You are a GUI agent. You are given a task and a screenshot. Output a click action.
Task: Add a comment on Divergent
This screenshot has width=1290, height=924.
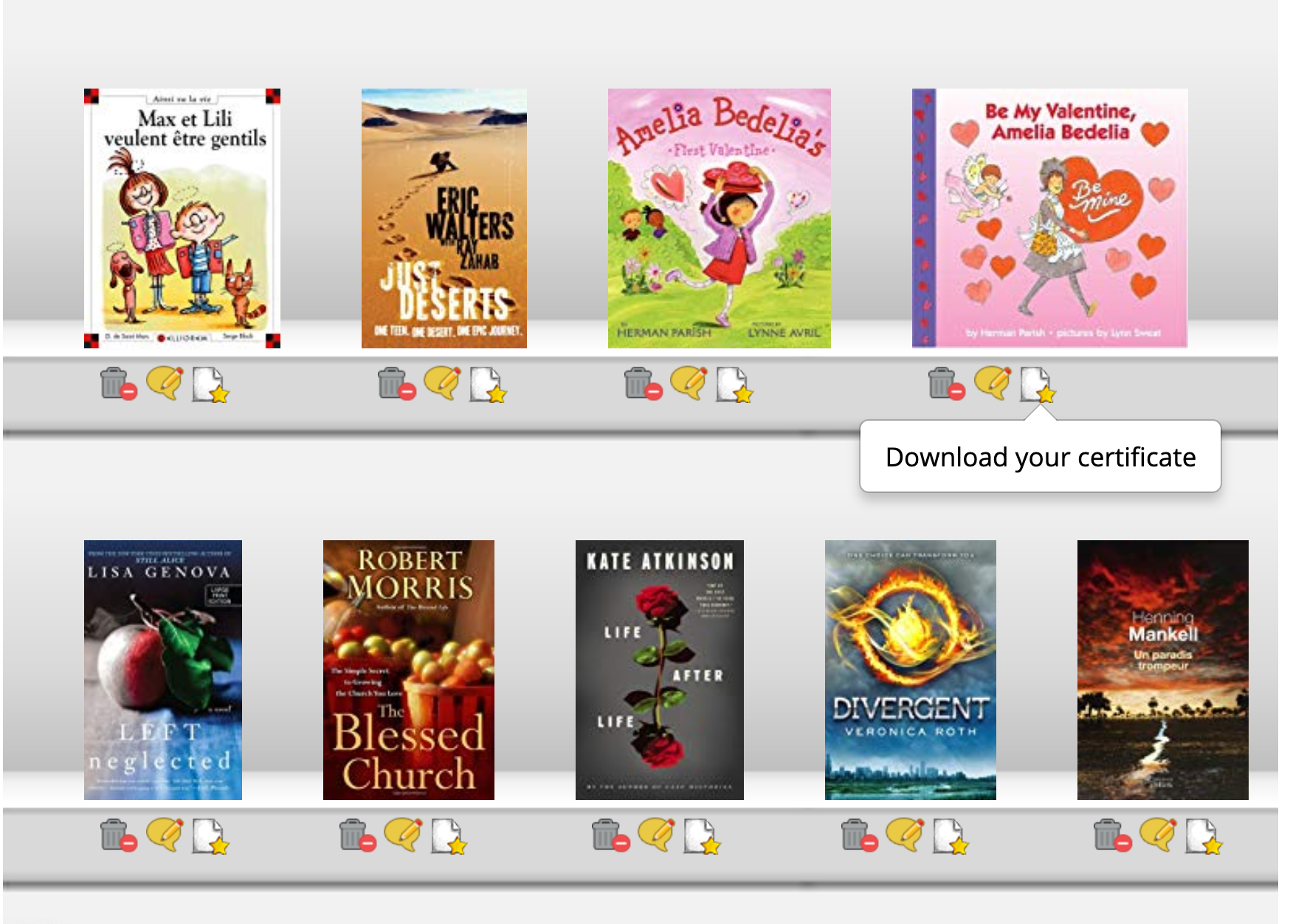point(905,835)
